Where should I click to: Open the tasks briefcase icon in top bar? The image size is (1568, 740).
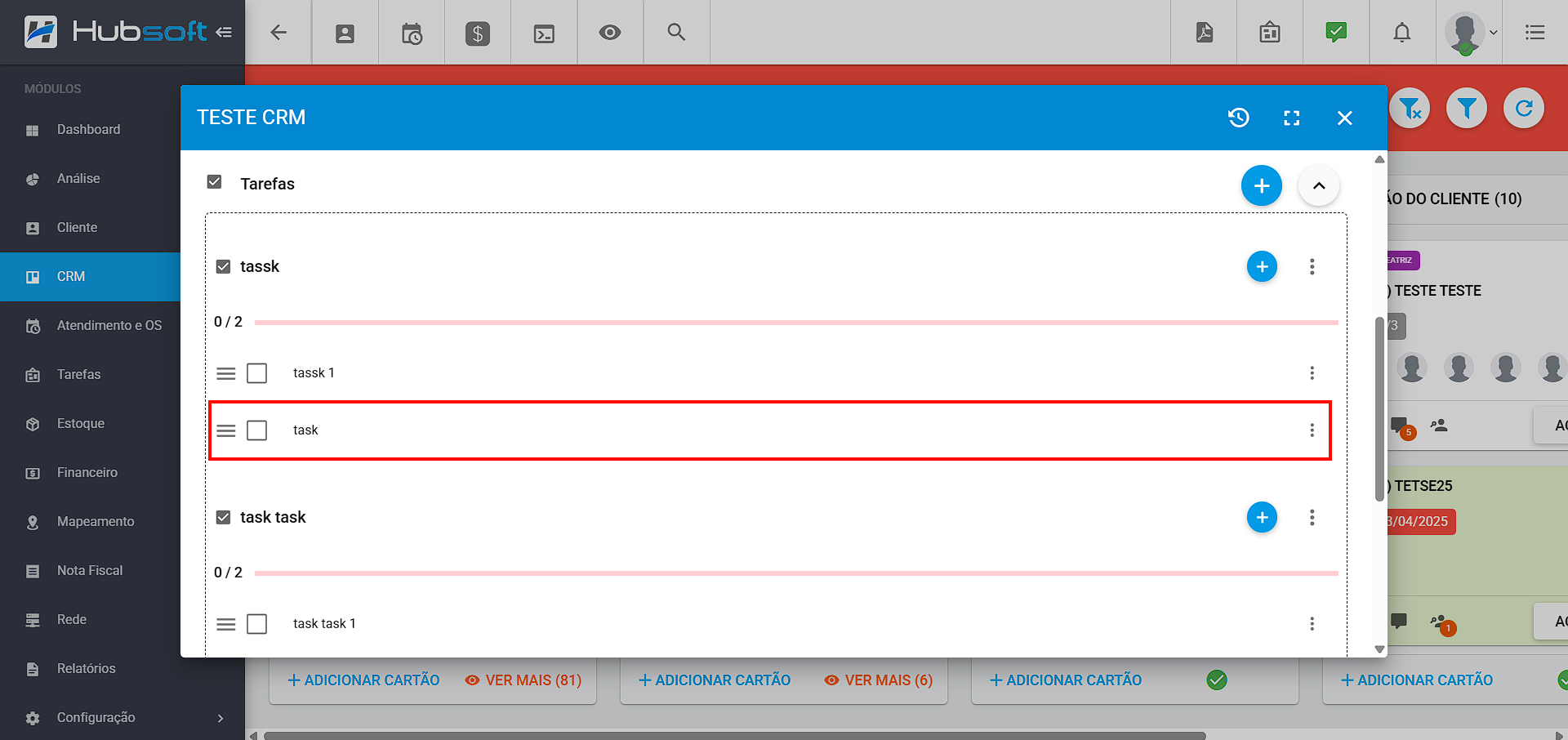point(1270,33)
